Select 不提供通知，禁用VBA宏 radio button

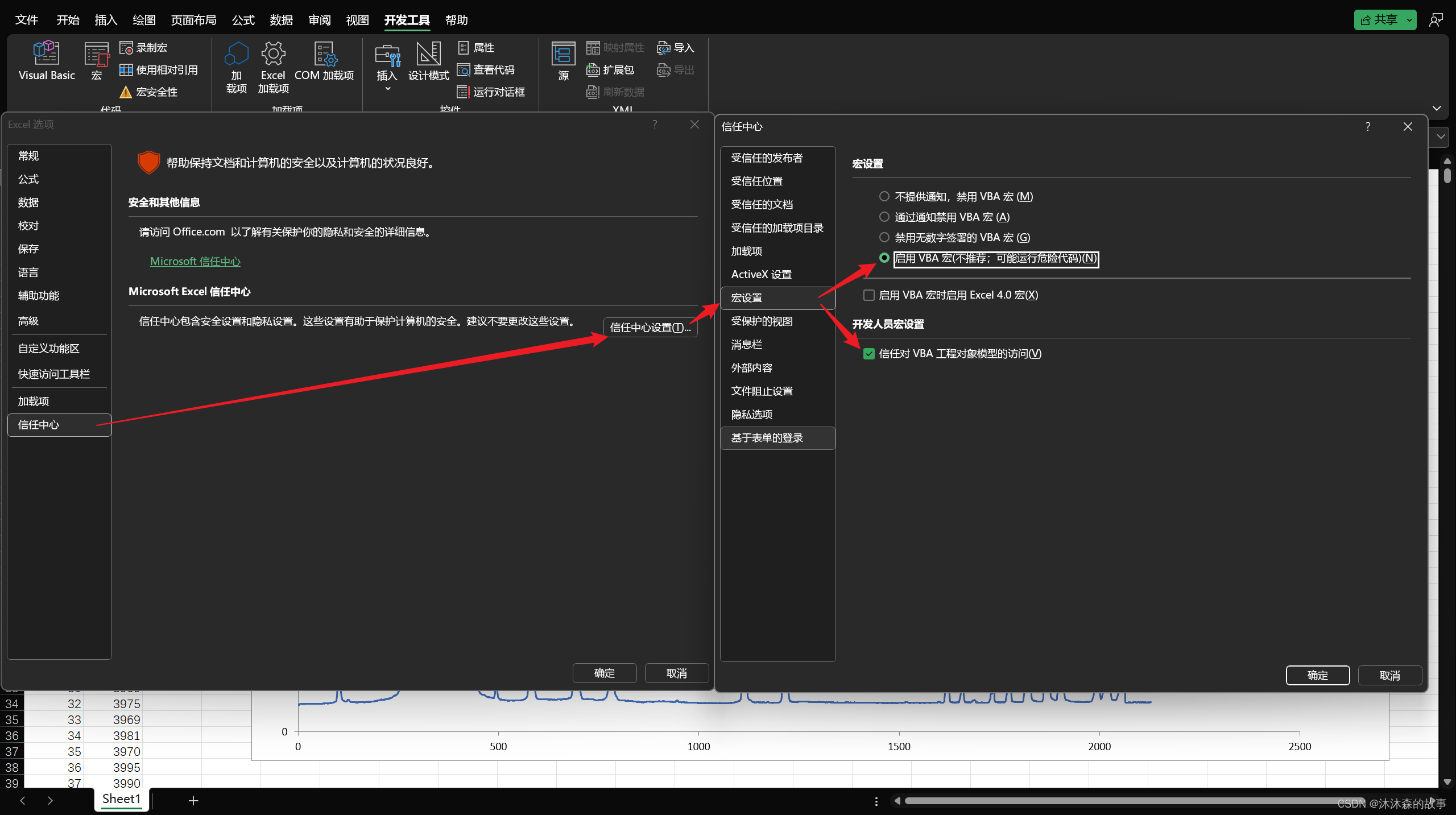pyautogui.click(x=883, y=196)
